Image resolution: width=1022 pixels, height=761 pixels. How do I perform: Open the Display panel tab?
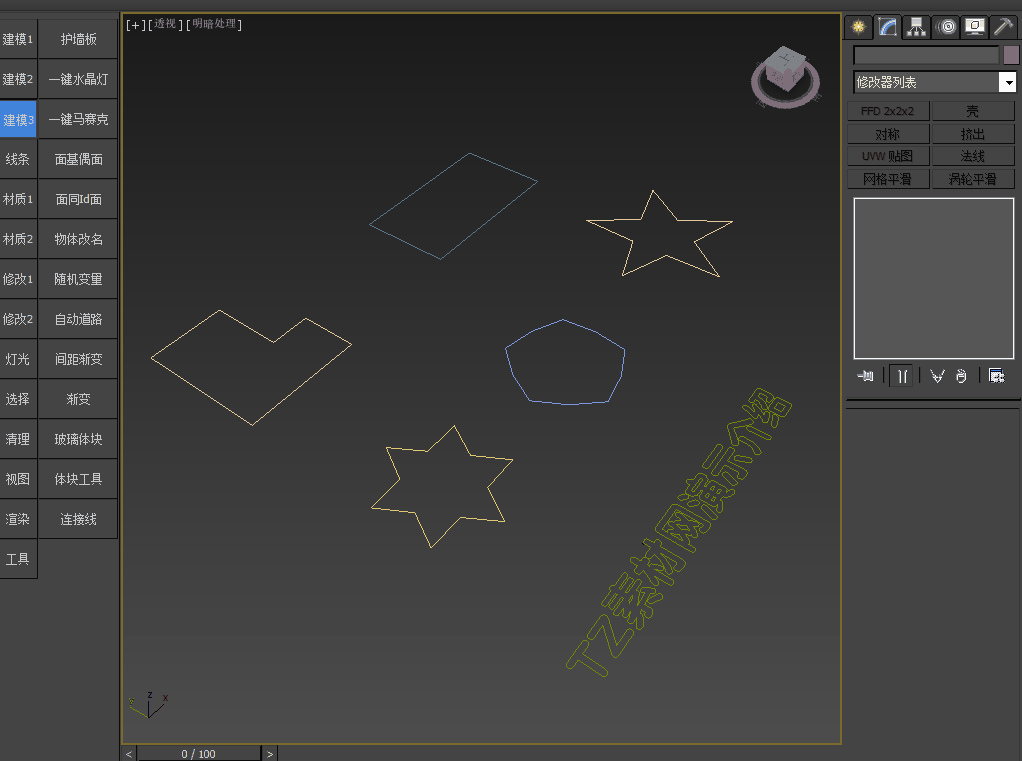975,27
